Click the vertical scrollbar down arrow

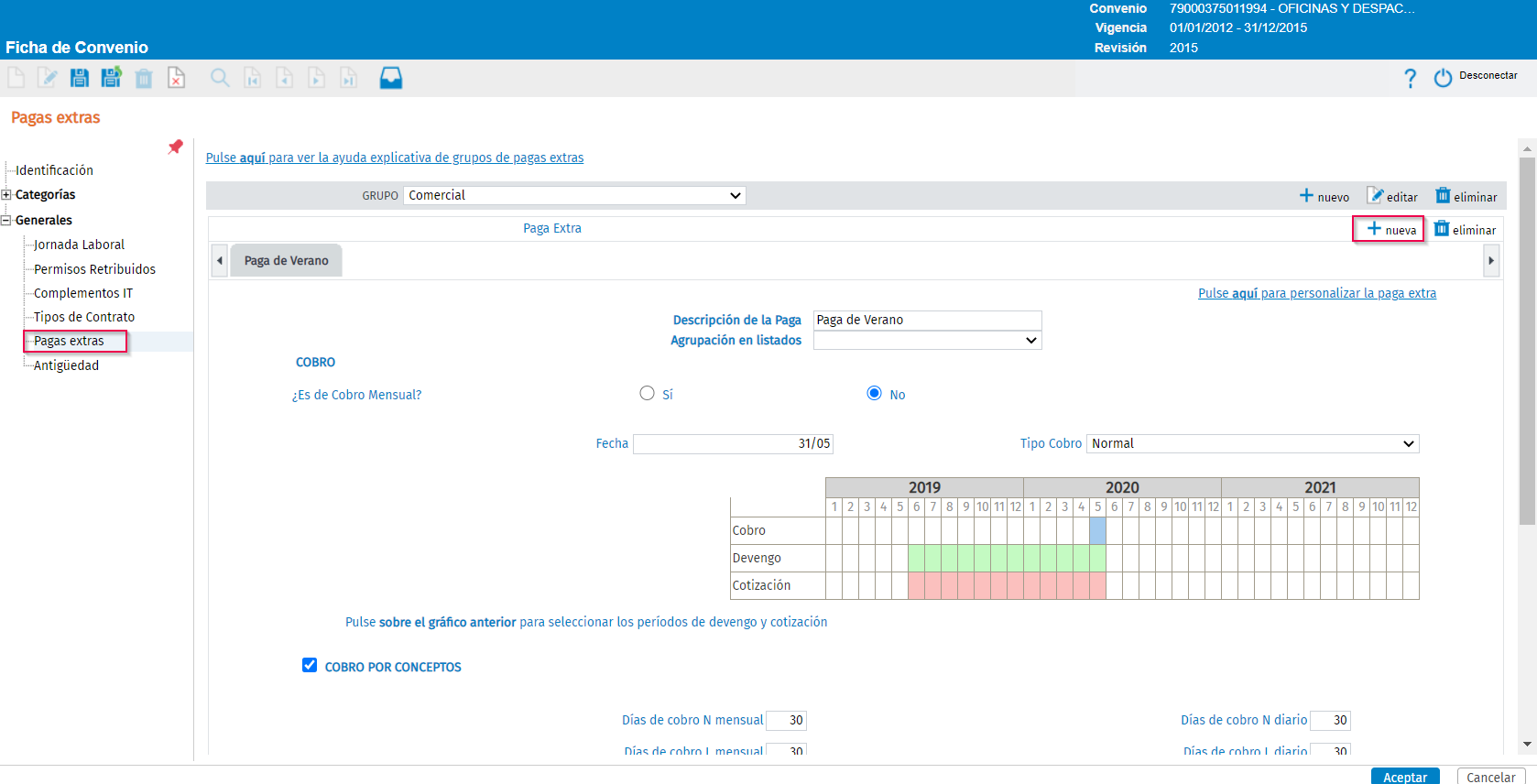[x=1527, y=744]
